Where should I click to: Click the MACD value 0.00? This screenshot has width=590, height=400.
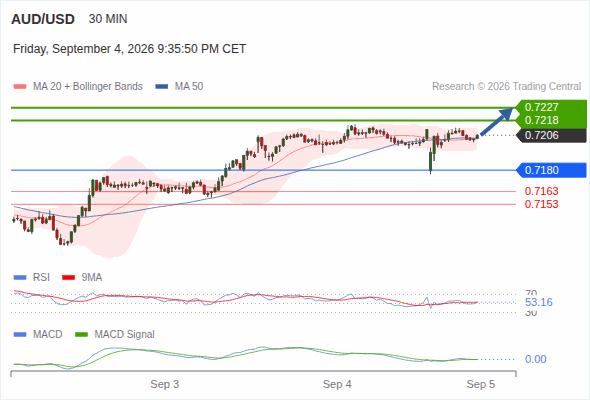click(535, 359)
